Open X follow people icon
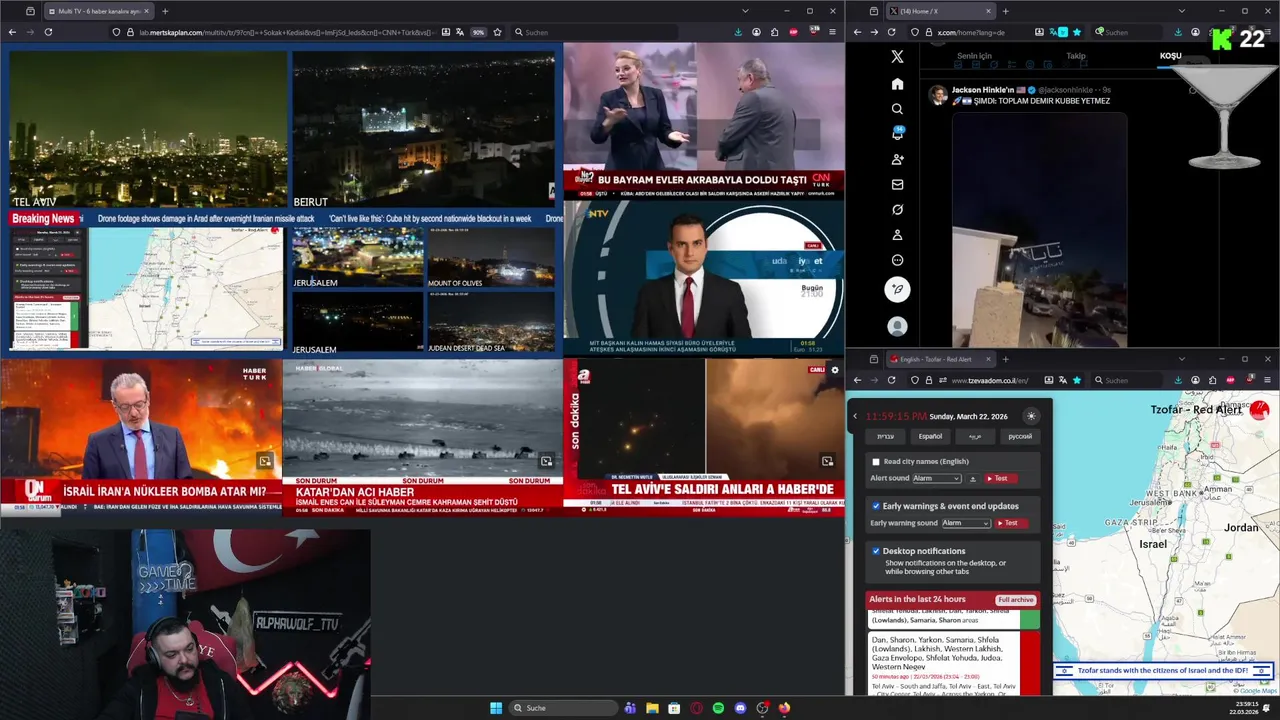1280x720 pixels. click(897, 159)
